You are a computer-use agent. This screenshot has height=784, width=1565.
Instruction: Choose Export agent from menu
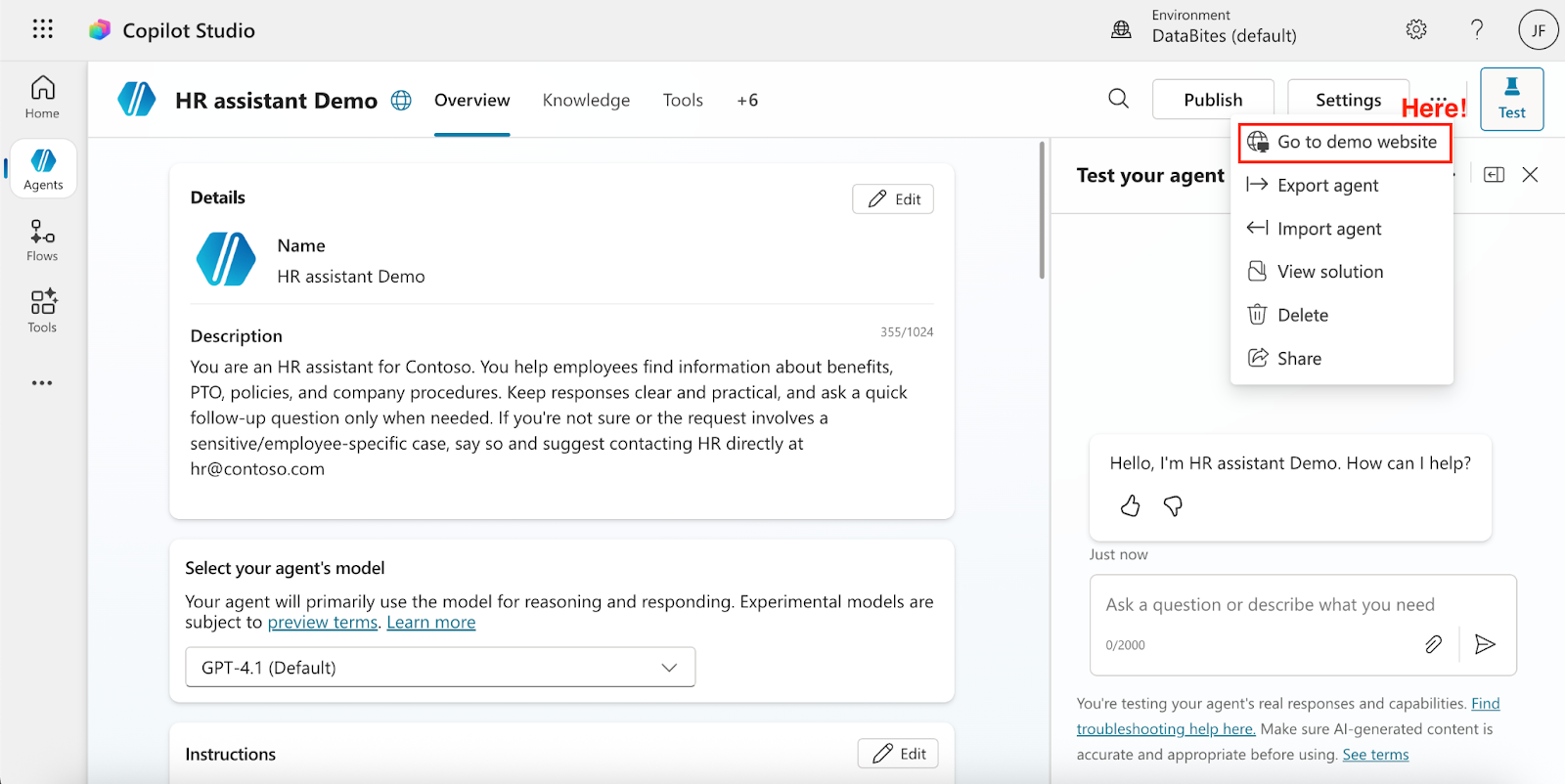[1341, 186]
